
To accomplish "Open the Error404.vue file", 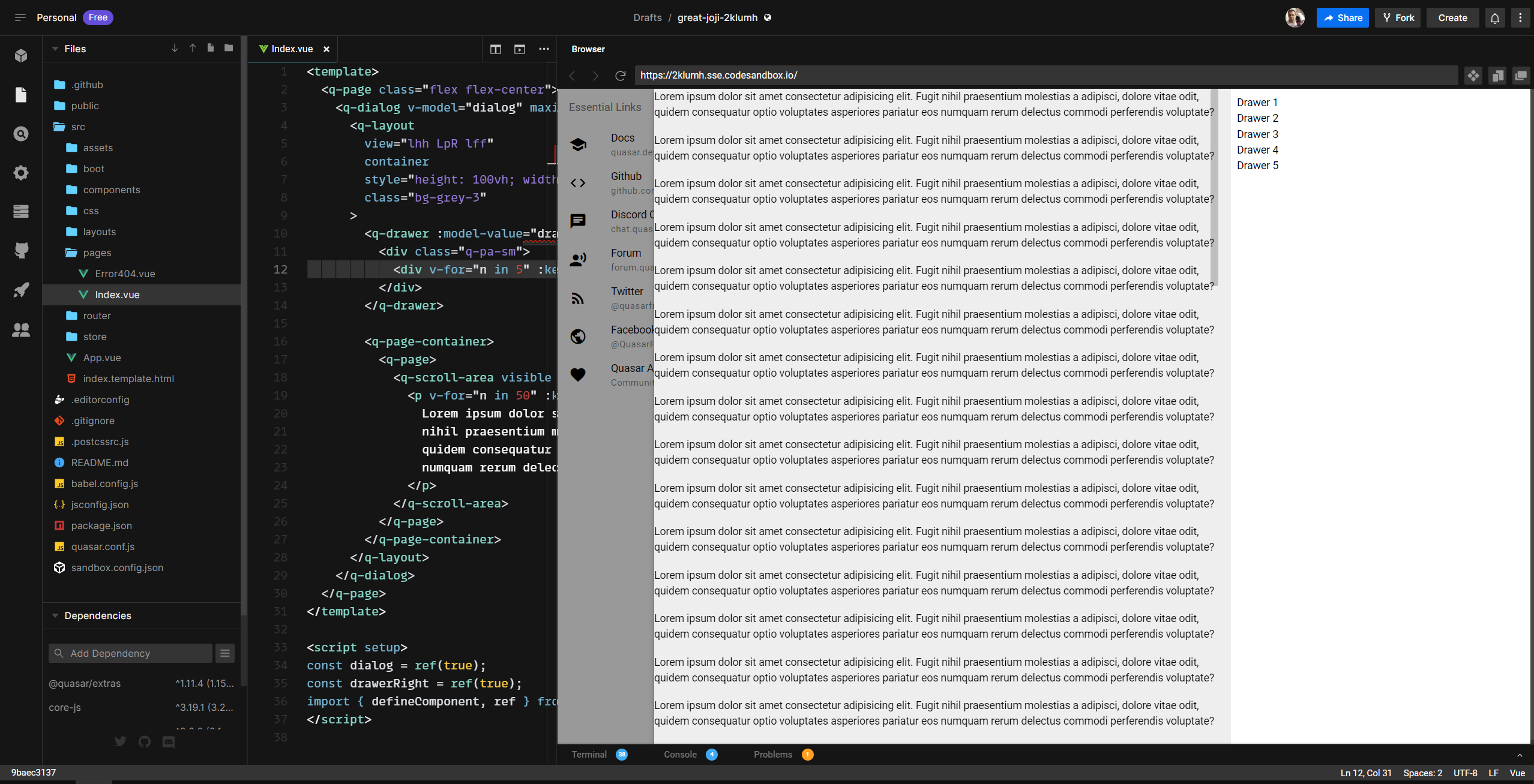I will pos(124,274).
